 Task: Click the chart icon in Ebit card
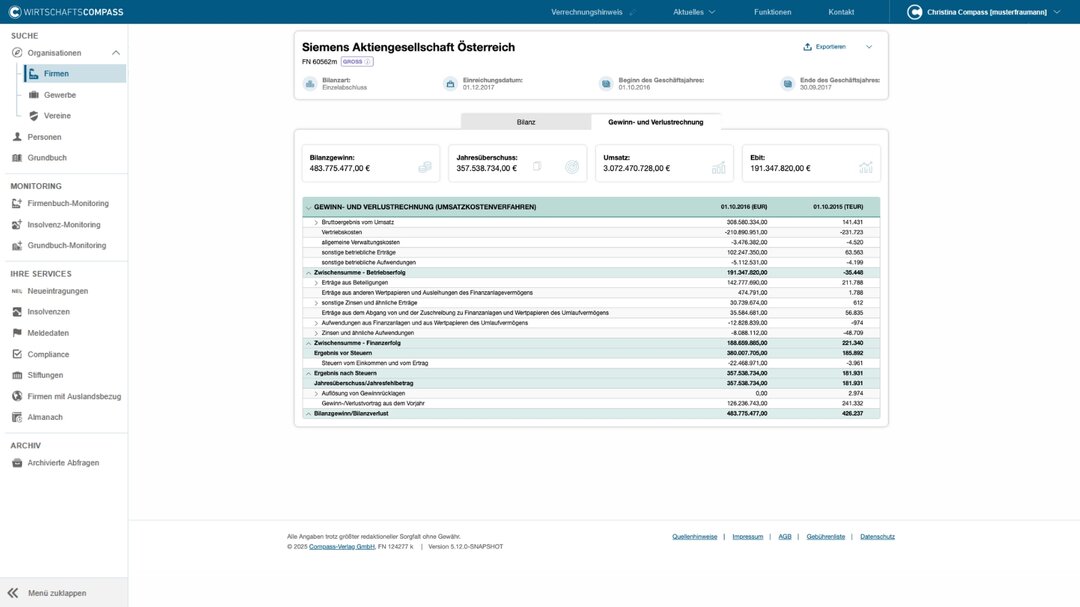pyautogui.click(x=866, y=167)
